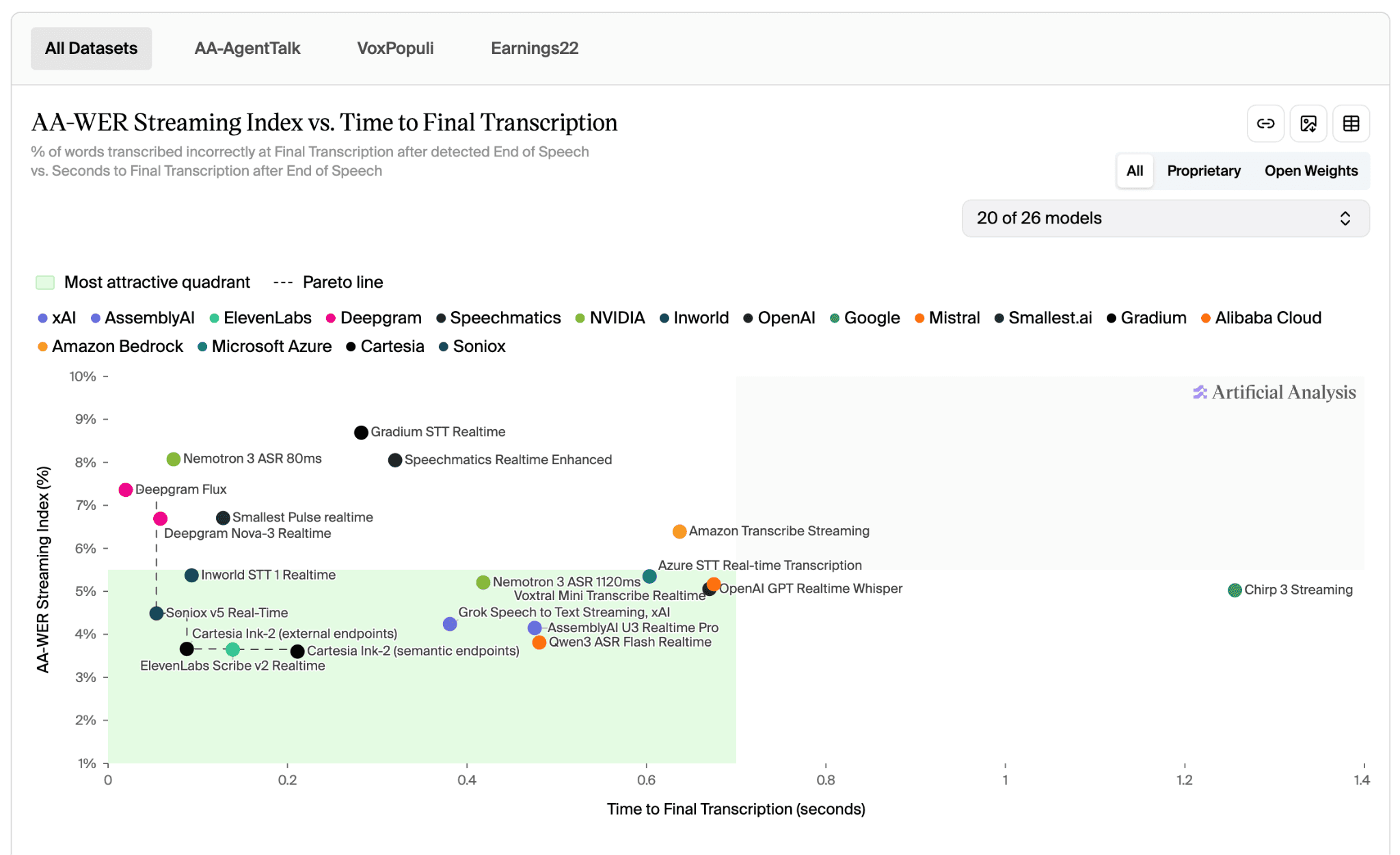This screenshot has width=1400, height=855.
Task: Open the AA-AgentTalk tab
Action: (247, 49)
